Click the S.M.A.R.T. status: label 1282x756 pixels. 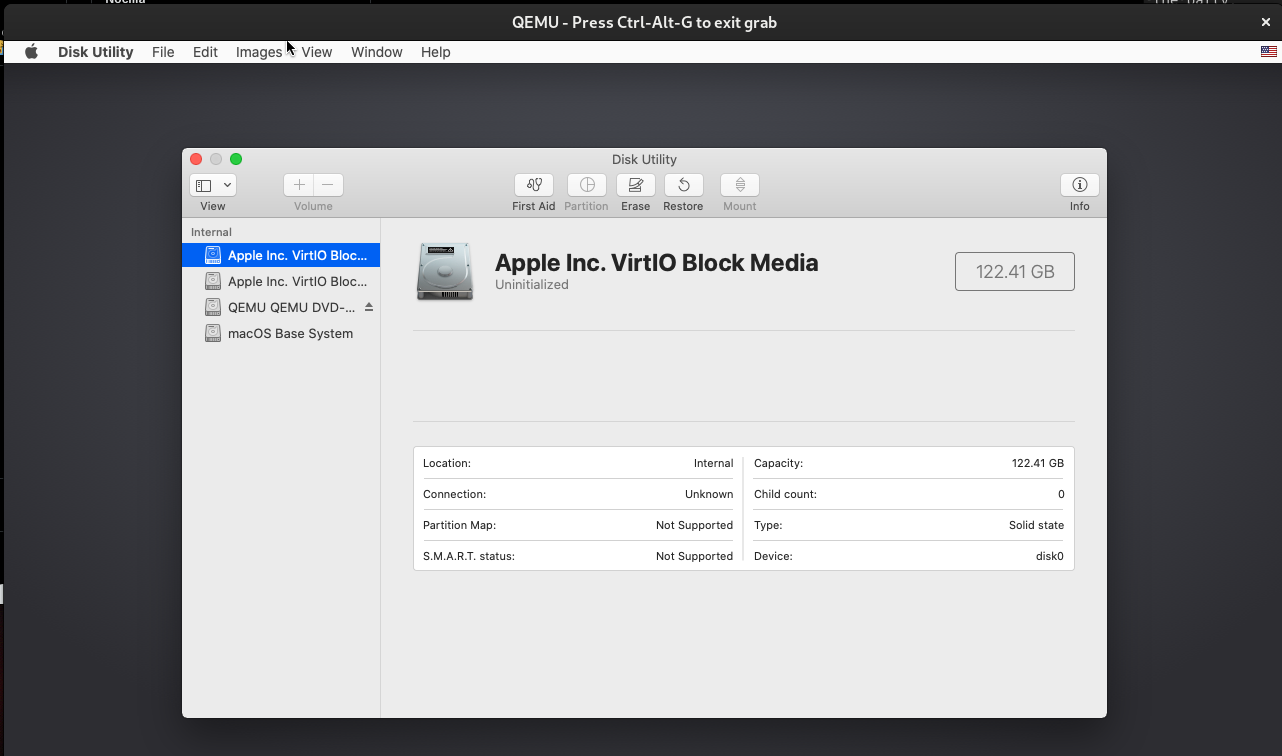pos(469,556)
